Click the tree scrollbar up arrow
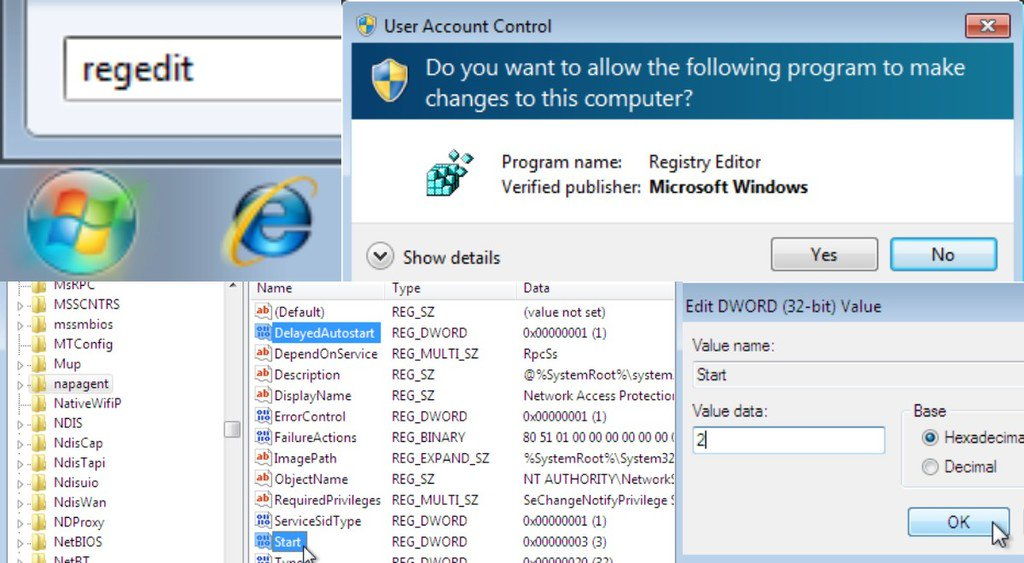Image resolution: width=1024 pixels, height=563 pixels. click(x=232, y=285)
